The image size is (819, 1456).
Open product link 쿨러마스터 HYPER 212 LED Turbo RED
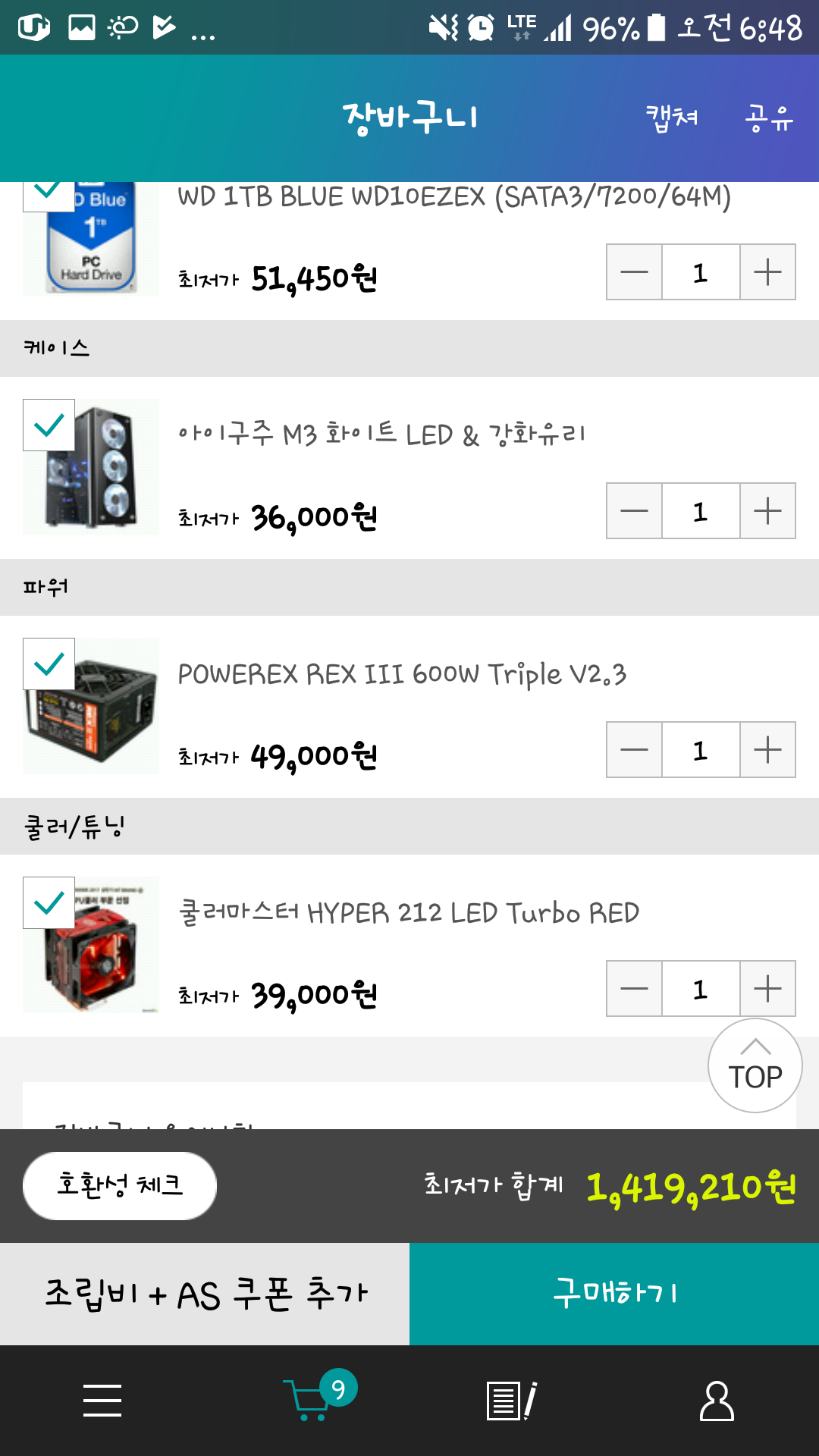click(x=409, y=913)
